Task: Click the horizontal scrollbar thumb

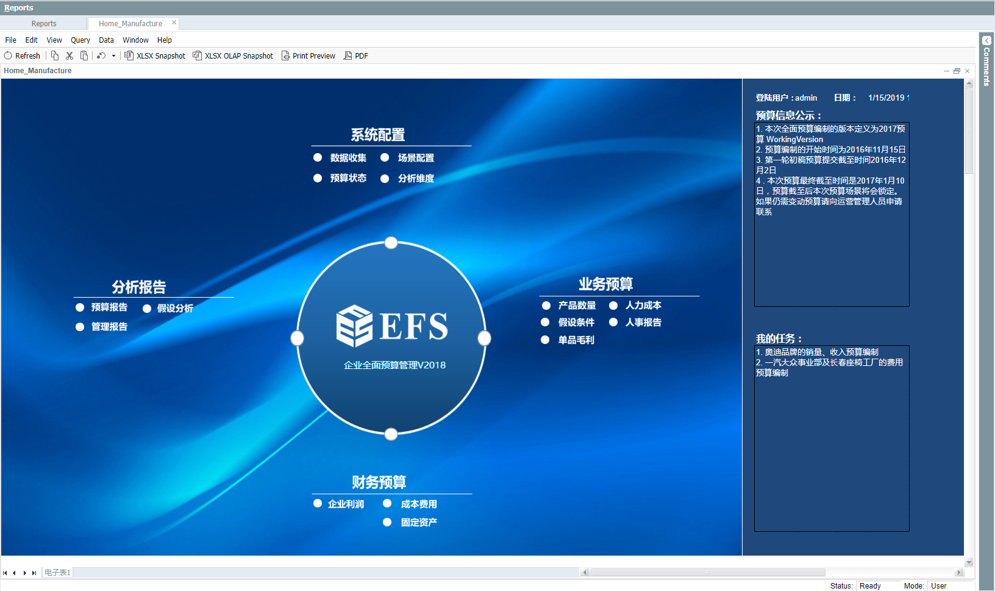Action: coord(708,573)
